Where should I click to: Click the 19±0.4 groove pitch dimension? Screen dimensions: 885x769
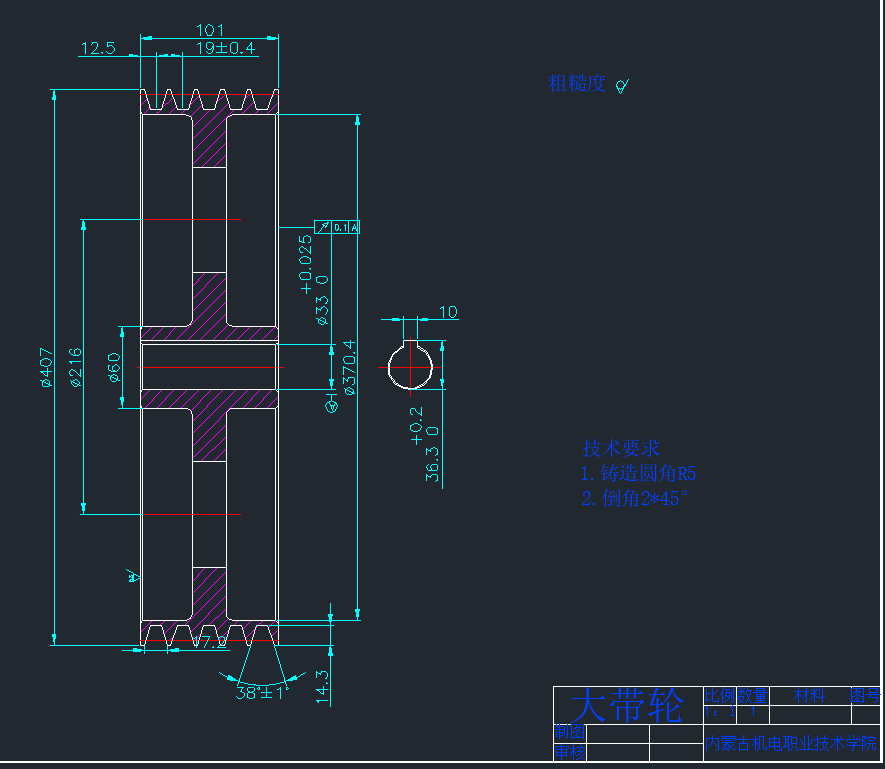225,48
